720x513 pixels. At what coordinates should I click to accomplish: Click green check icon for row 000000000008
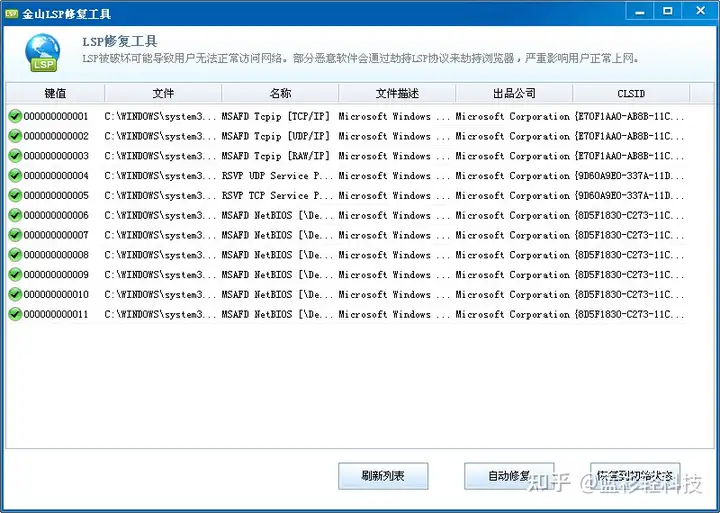tap(15, 254)
